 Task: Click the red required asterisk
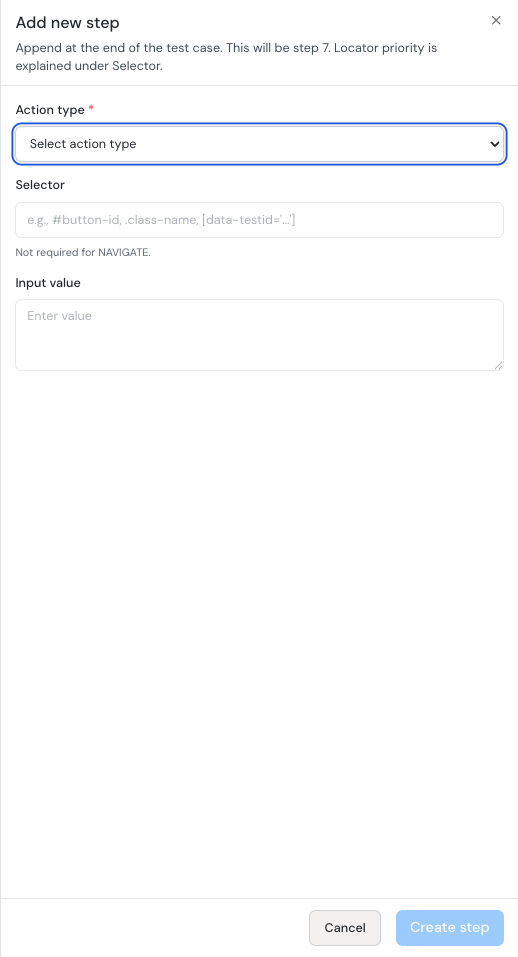coord(92,109)
